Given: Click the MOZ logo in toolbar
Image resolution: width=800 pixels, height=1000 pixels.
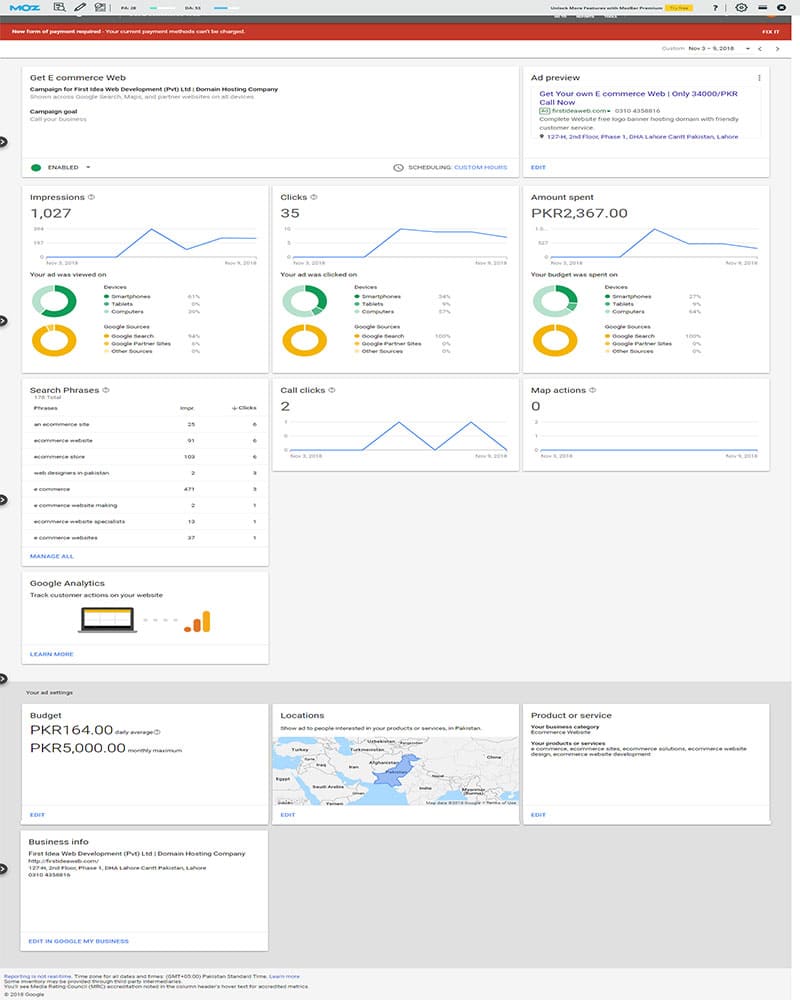Looking at the screenshot, I should point(25,8).
